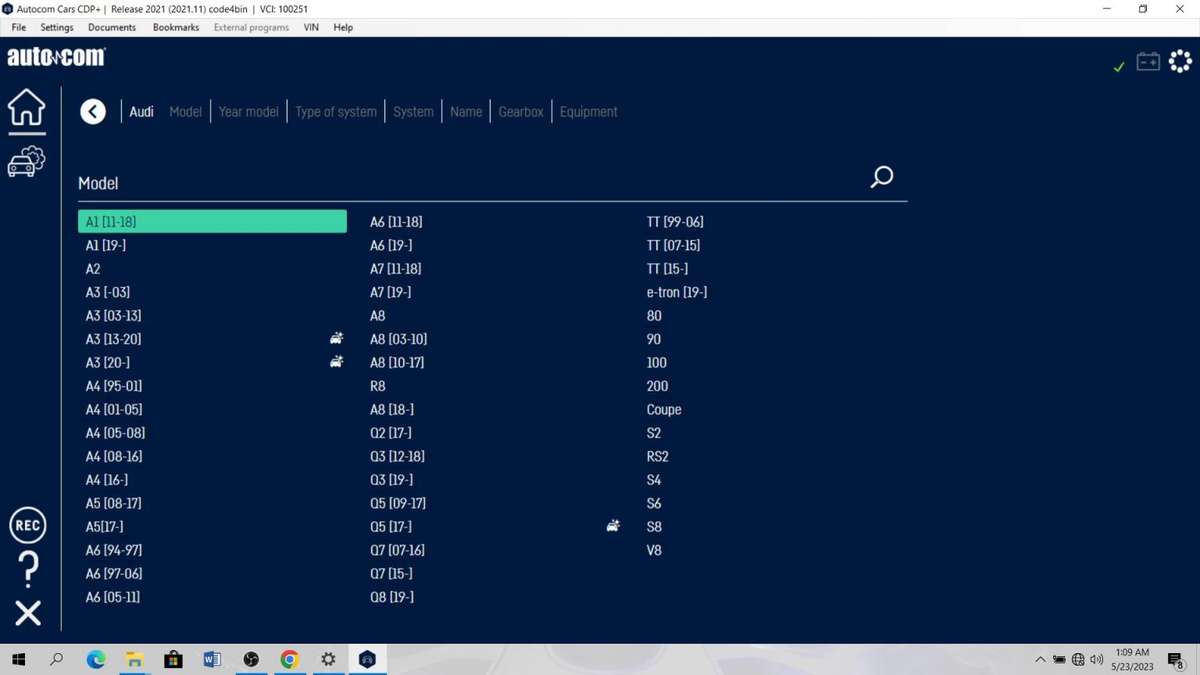Screen dimensions: 1200x675
Task: Open Windows taskbar search
Action: coord(57,659)
